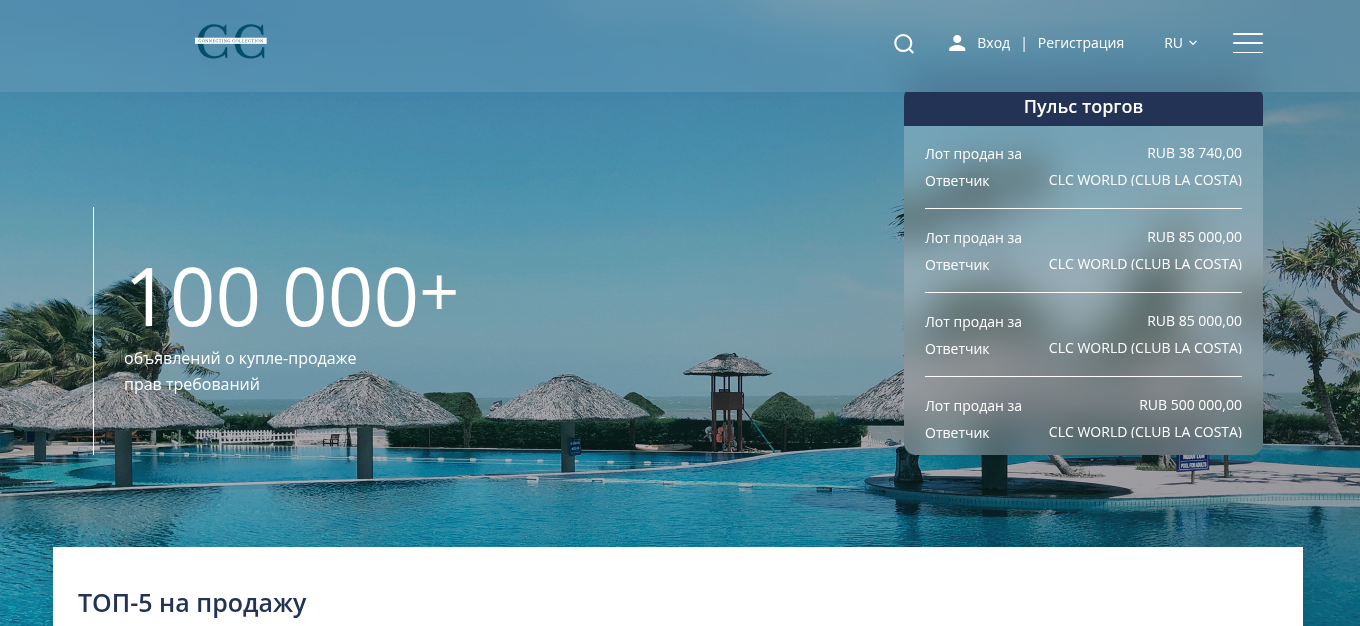Image resolution: width=1360 pixels, height=626 pixels.
Task: Click the CC logo in the header
Action: pos(231,42)
